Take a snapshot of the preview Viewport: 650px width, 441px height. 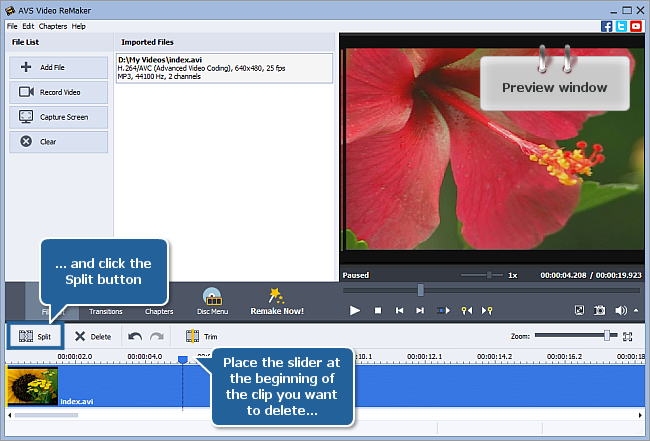(599, 310)
